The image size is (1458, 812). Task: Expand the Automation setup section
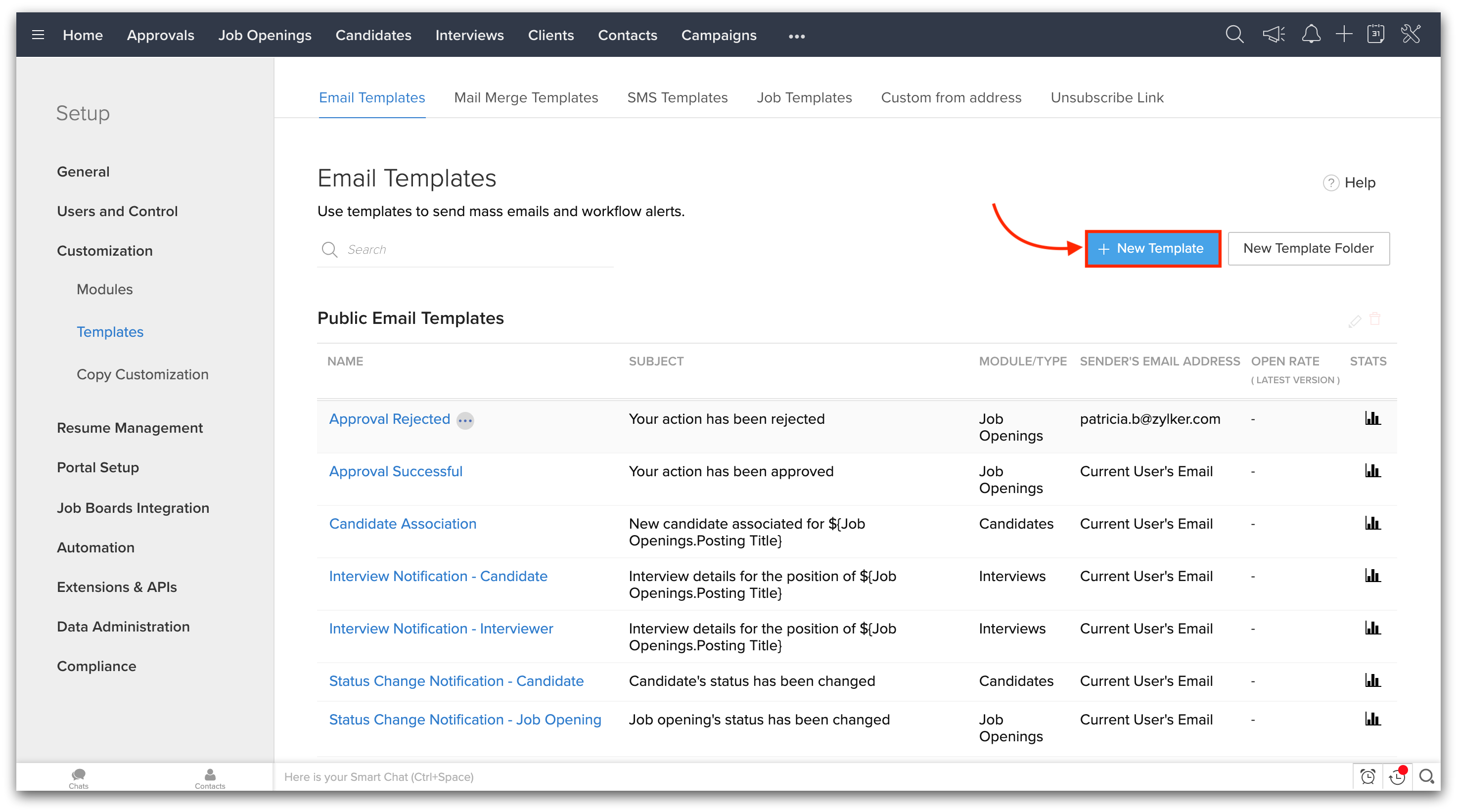point(95,547)
